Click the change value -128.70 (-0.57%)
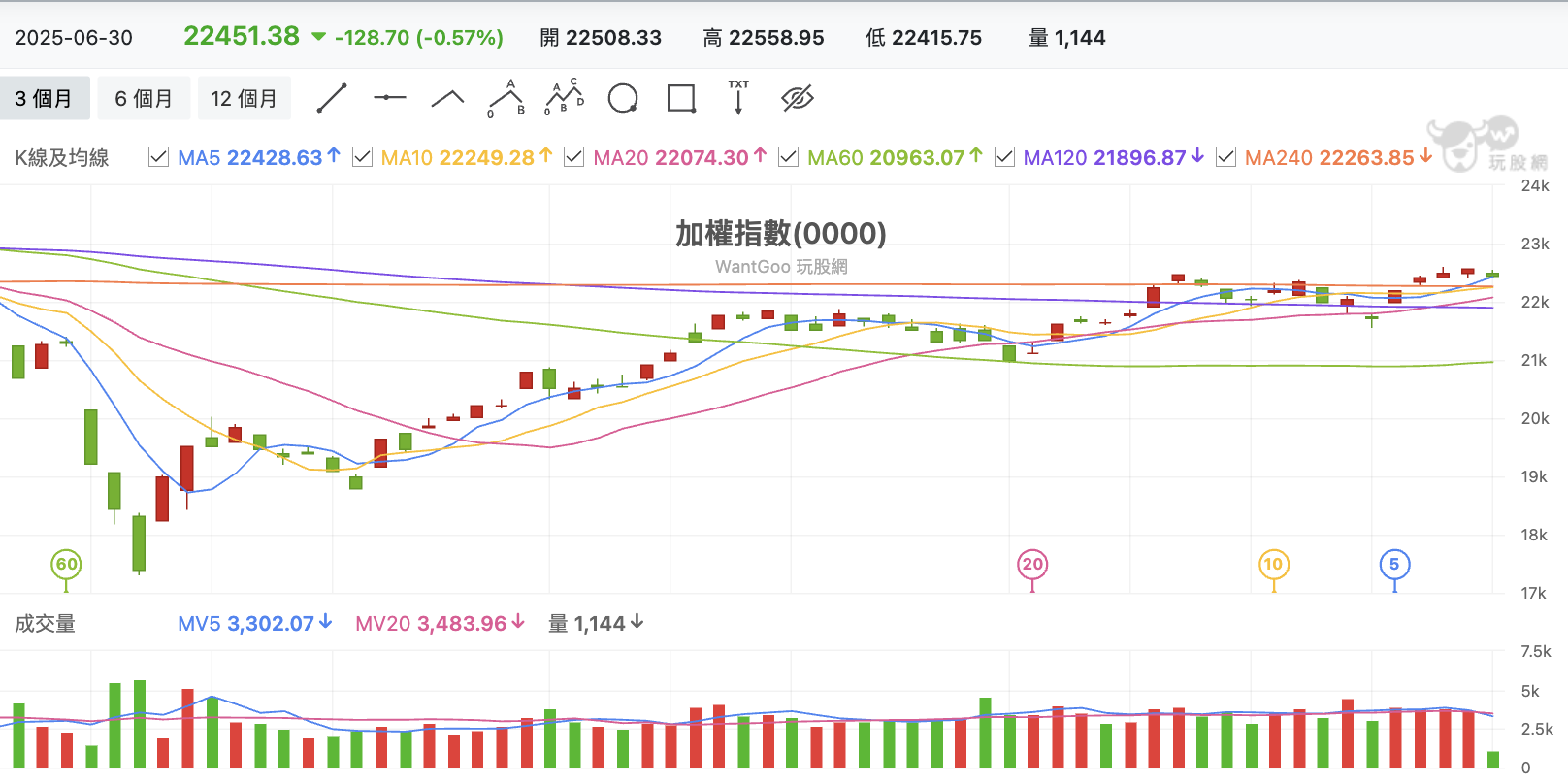 click(418, 38)
